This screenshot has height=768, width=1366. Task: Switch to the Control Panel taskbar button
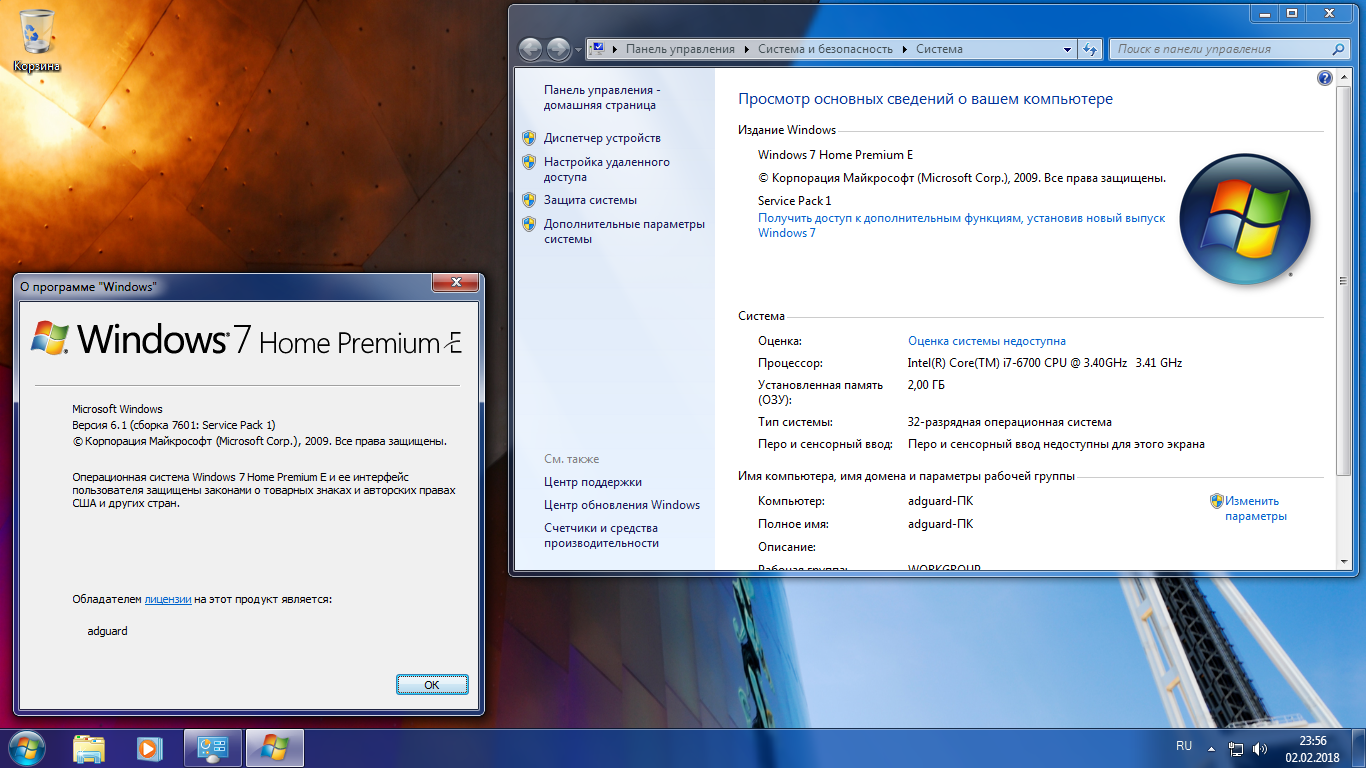click(x=213, y=748)
